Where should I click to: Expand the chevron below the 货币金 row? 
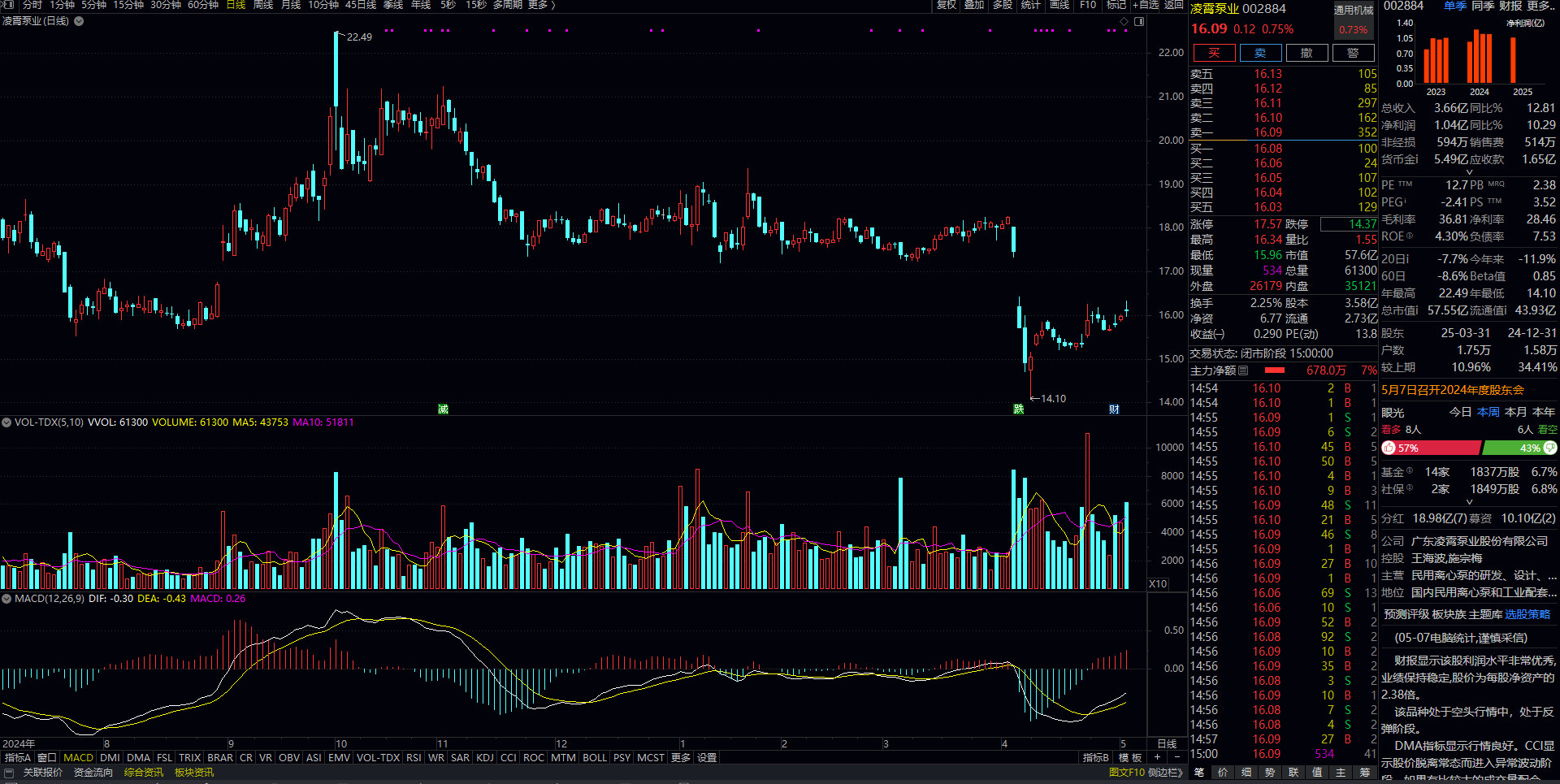(x=1469, y=172)
